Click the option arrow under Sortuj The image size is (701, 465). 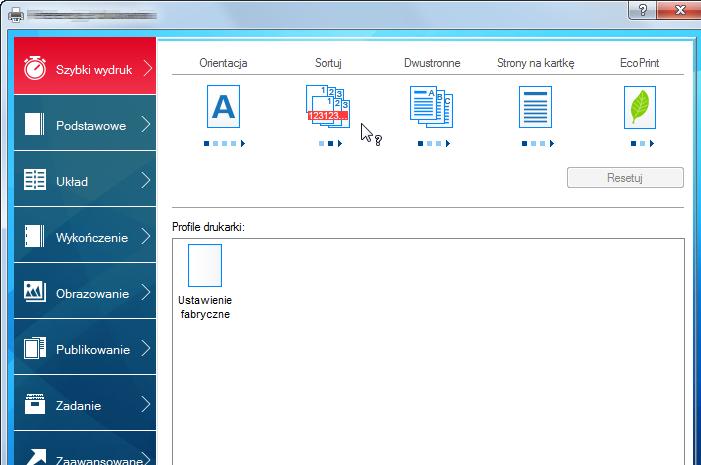(x=340, y=144)
